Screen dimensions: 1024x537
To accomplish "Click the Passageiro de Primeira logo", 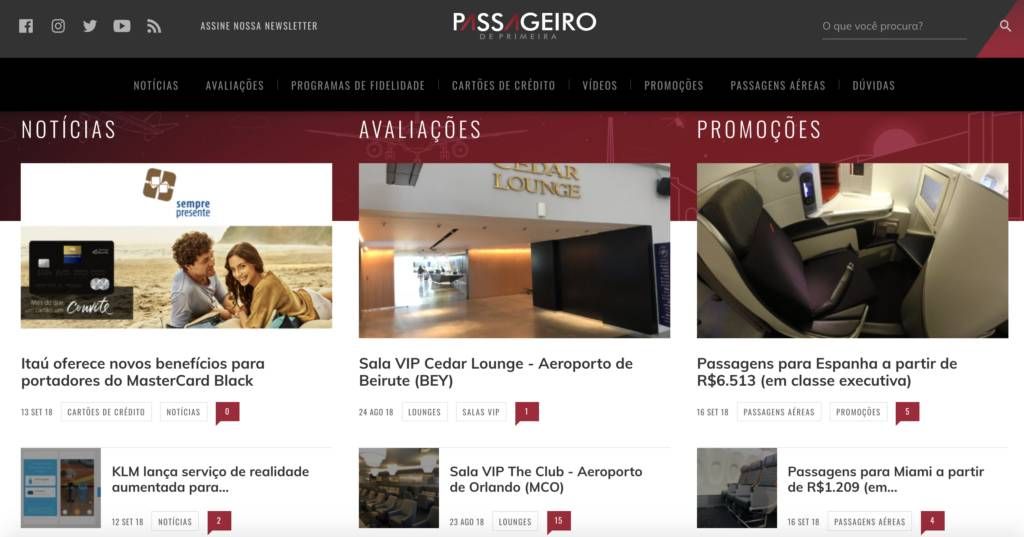I will 524,25.
